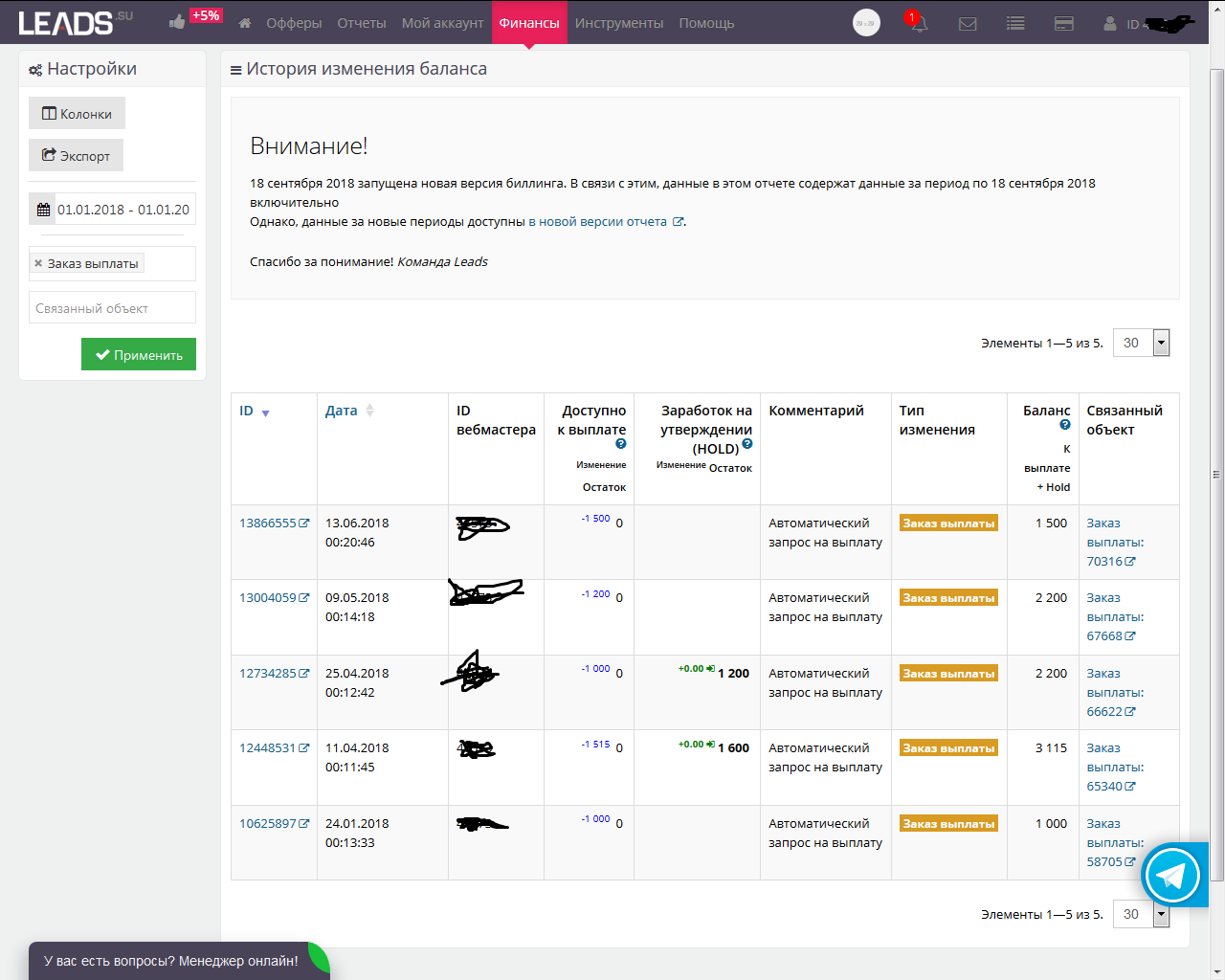Screen dimensions: 1225x980
Task: Click balance value 3 115
Action: click(1051, 748)
